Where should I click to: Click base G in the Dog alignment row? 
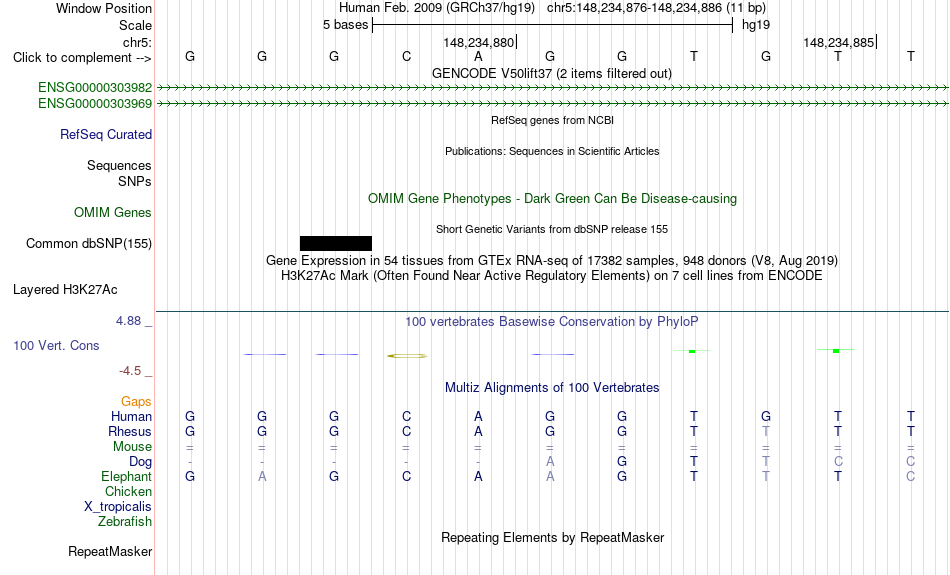coord(622,462)
